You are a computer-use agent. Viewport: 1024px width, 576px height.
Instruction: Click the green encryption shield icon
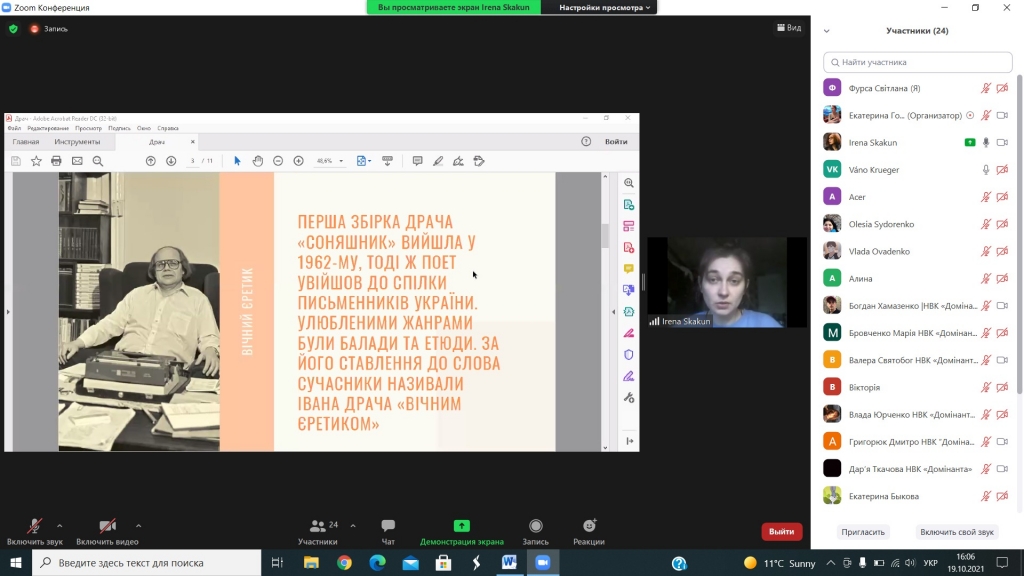click(x=13, y=29)
